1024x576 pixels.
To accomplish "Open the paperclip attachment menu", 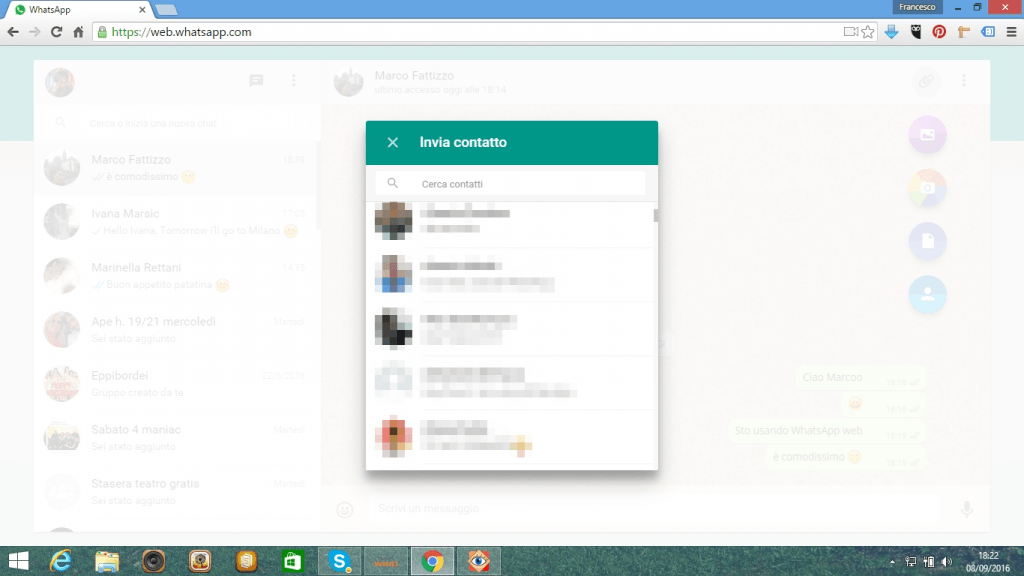I will point(926,82).
